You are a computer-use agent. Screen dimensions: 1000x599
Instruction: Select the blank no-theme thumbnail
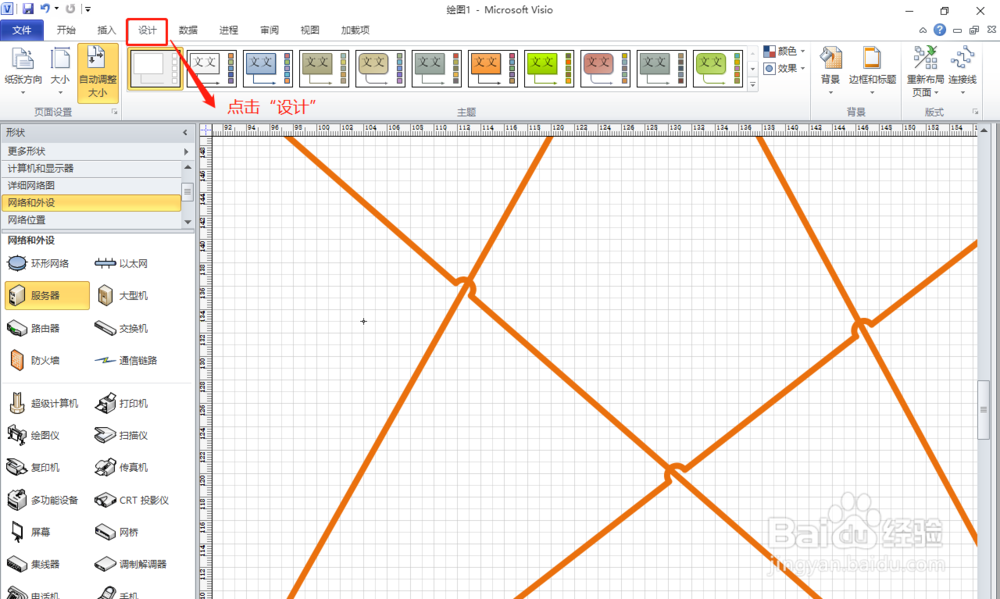(156, 69)
